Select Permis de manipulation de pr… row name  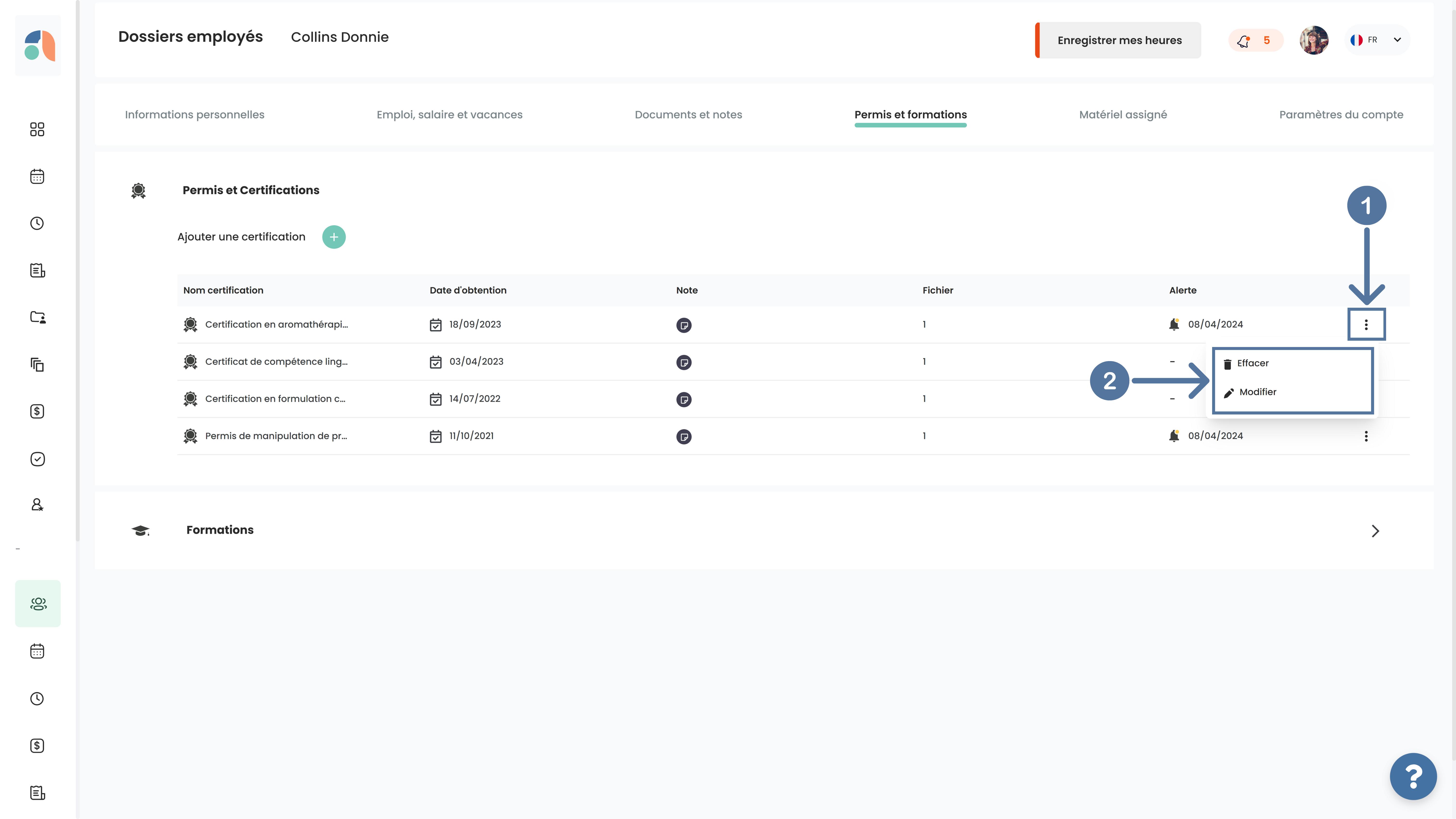click(276, 436)
